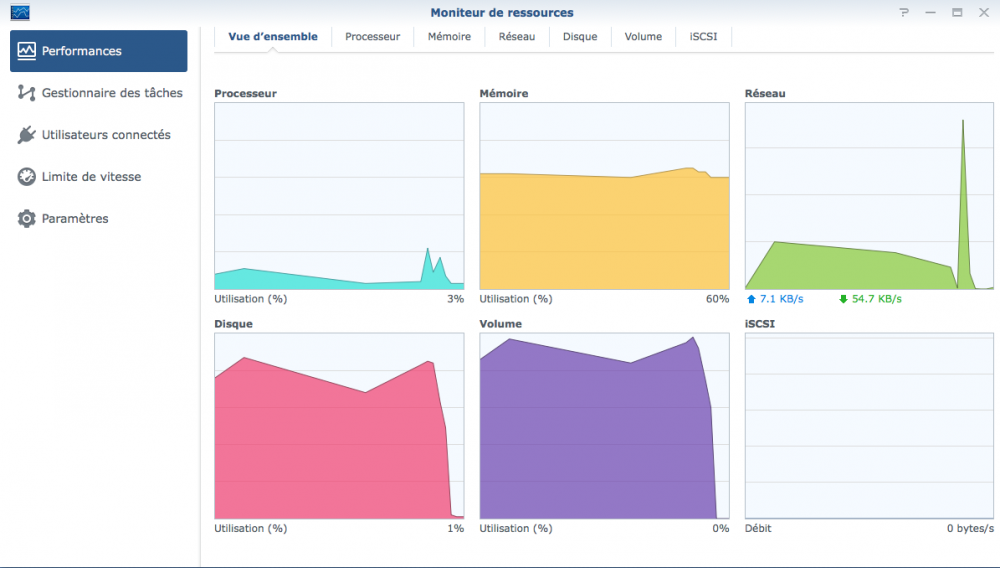The image size is (1000, 568).
Task: Open the Paramètres label
Action: point(75,219)
